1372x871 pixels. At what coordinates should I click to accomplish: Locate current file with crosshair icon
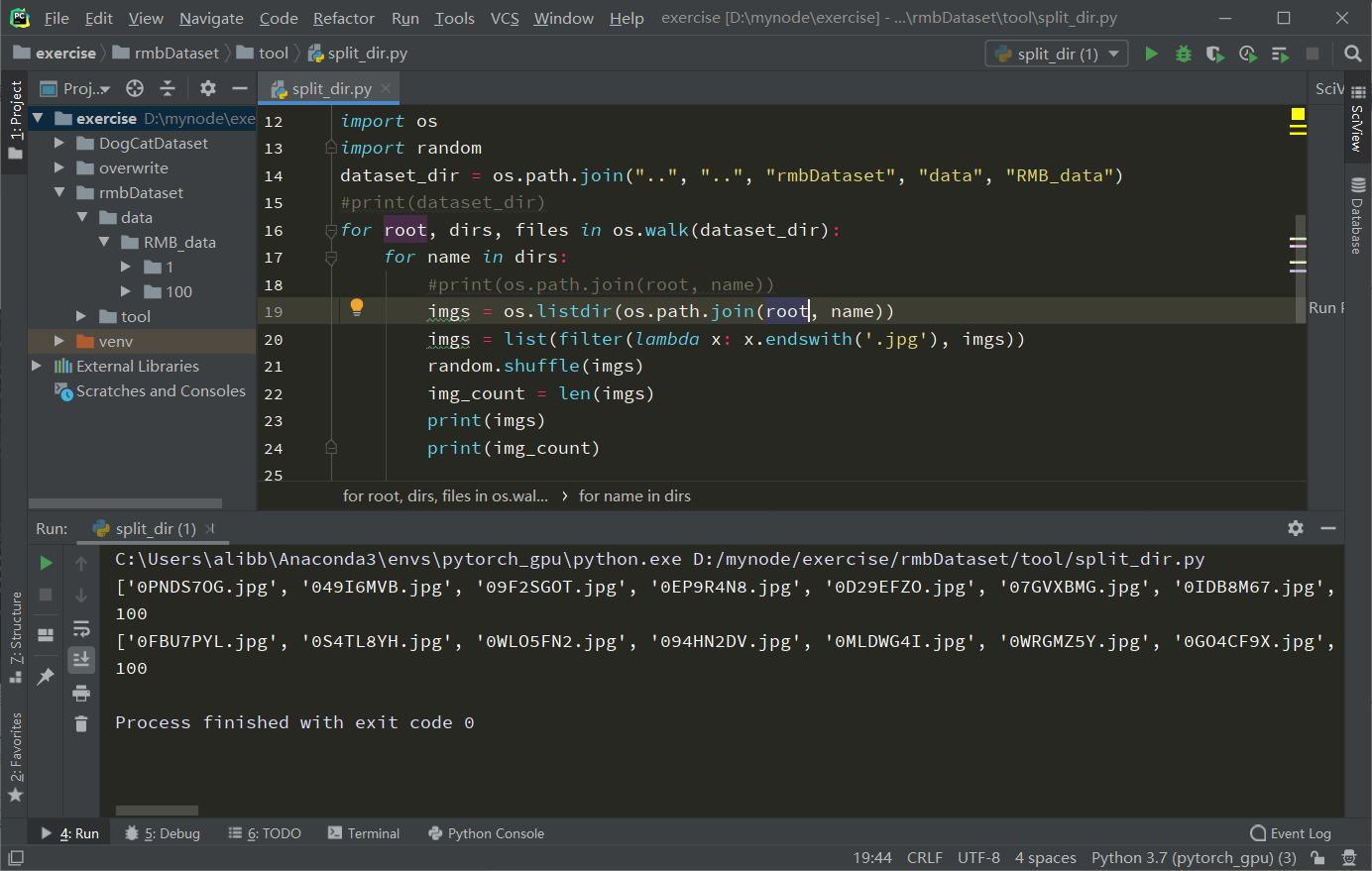[135, 88]
